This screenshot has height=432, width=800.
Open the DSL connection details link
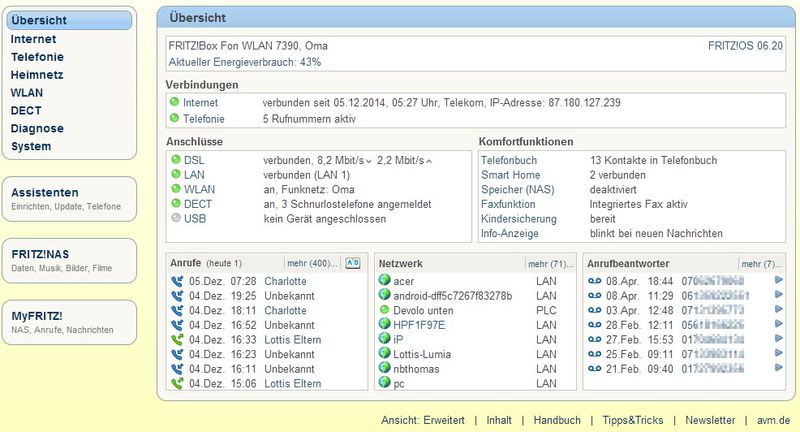coord(193,160)
